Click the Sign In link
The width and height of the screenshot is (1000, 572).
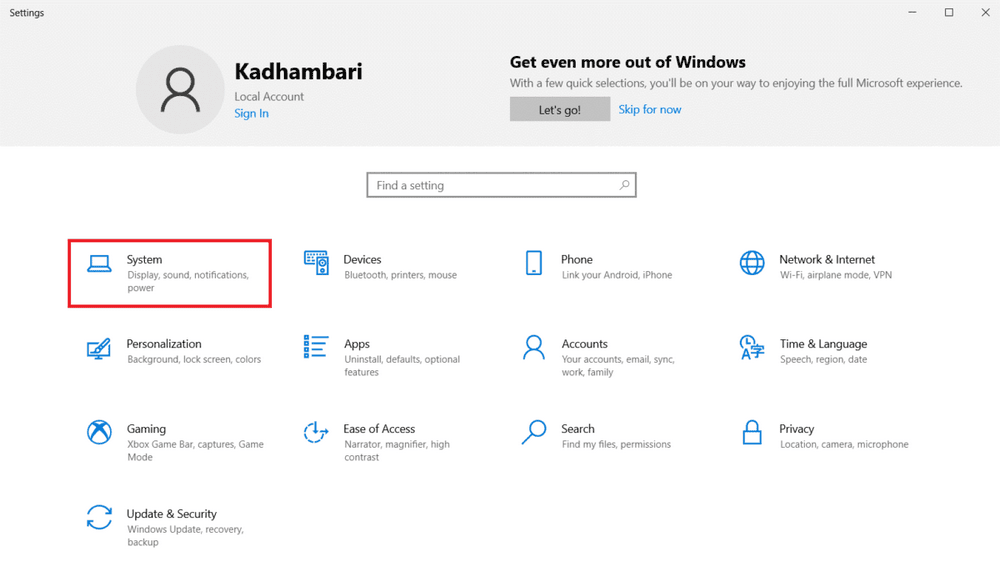click(251, 114)
